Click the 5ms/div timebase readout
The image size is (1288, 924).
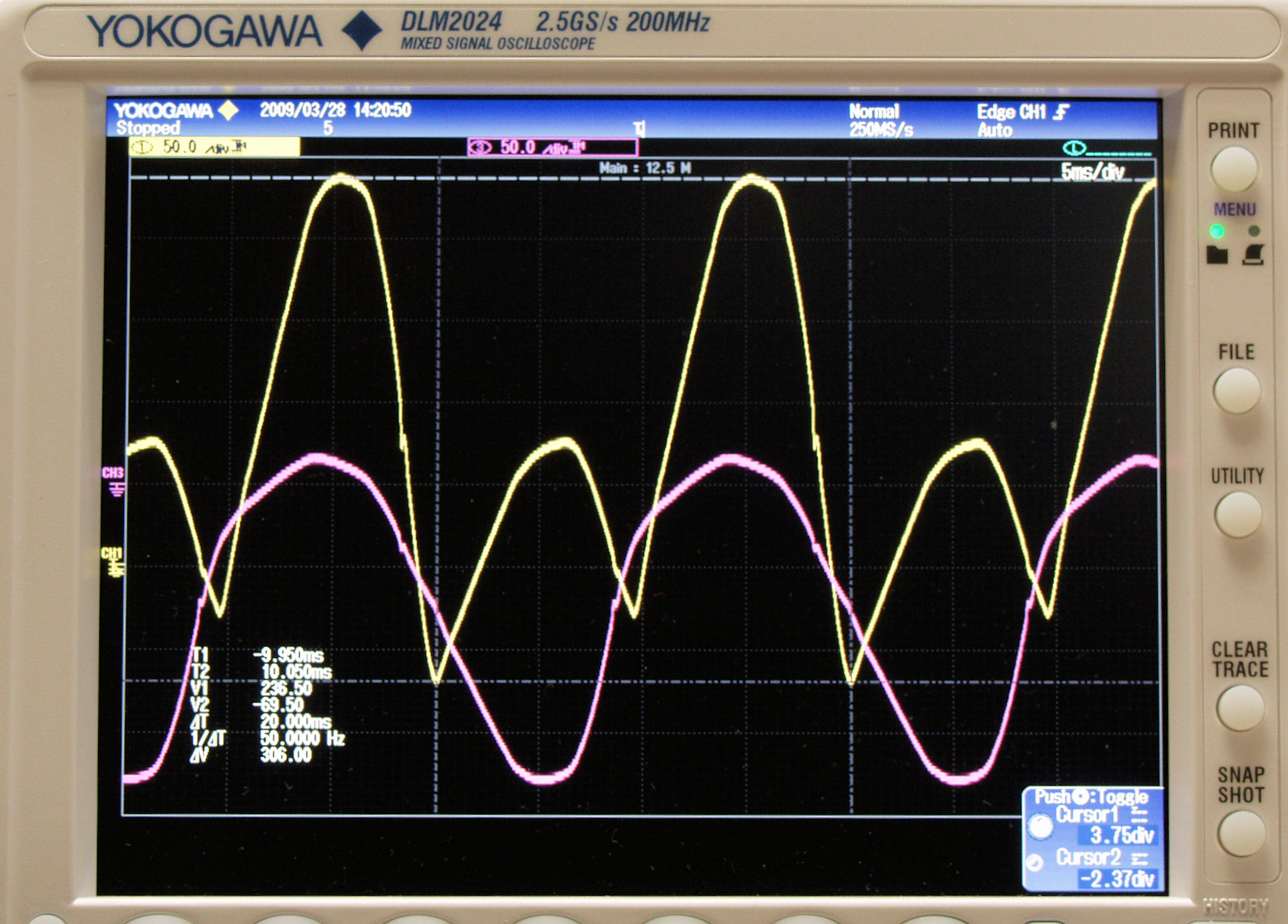point(1092,171)
